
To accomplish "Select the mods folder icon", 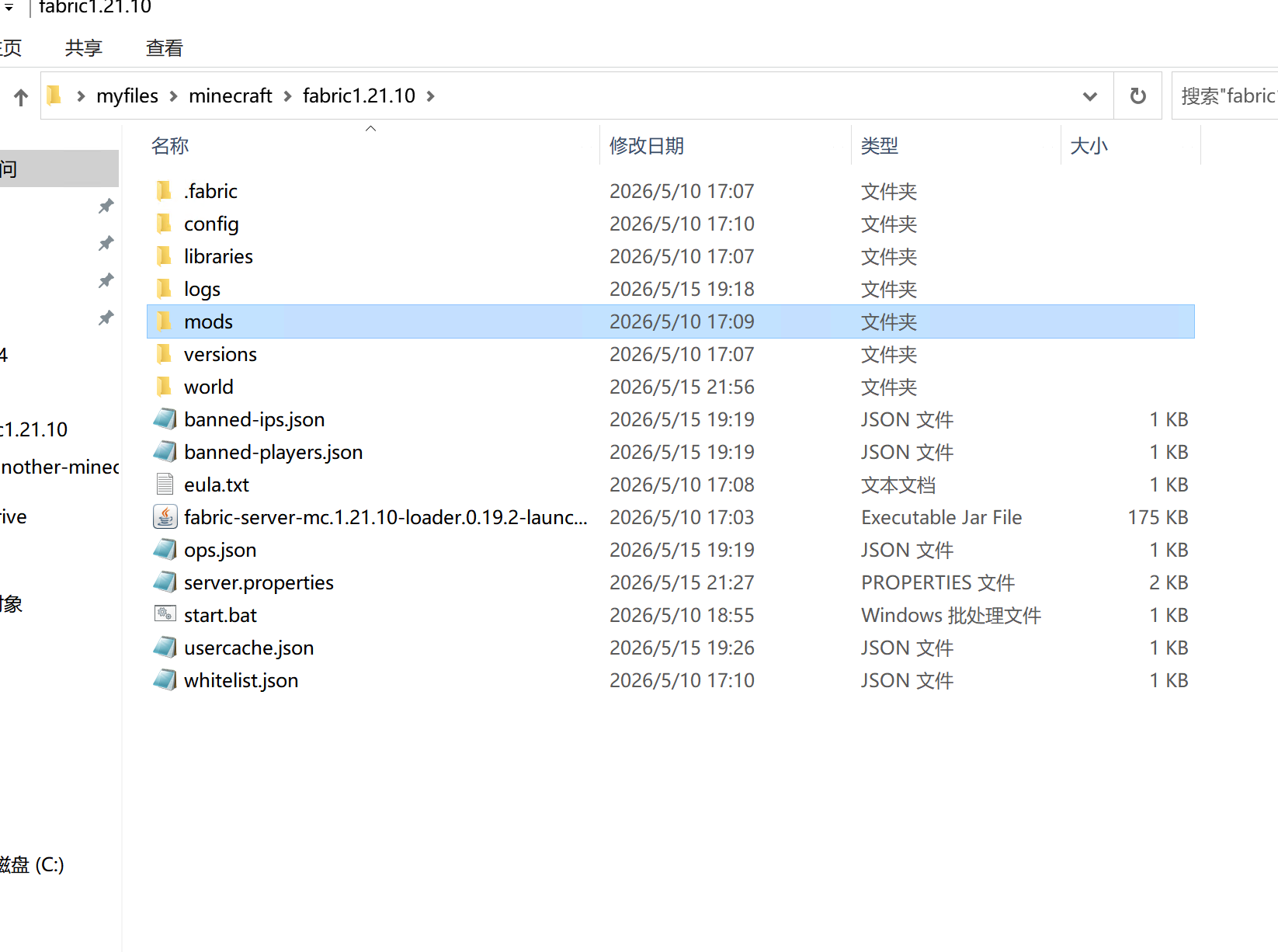I will (x=164, y=321).
